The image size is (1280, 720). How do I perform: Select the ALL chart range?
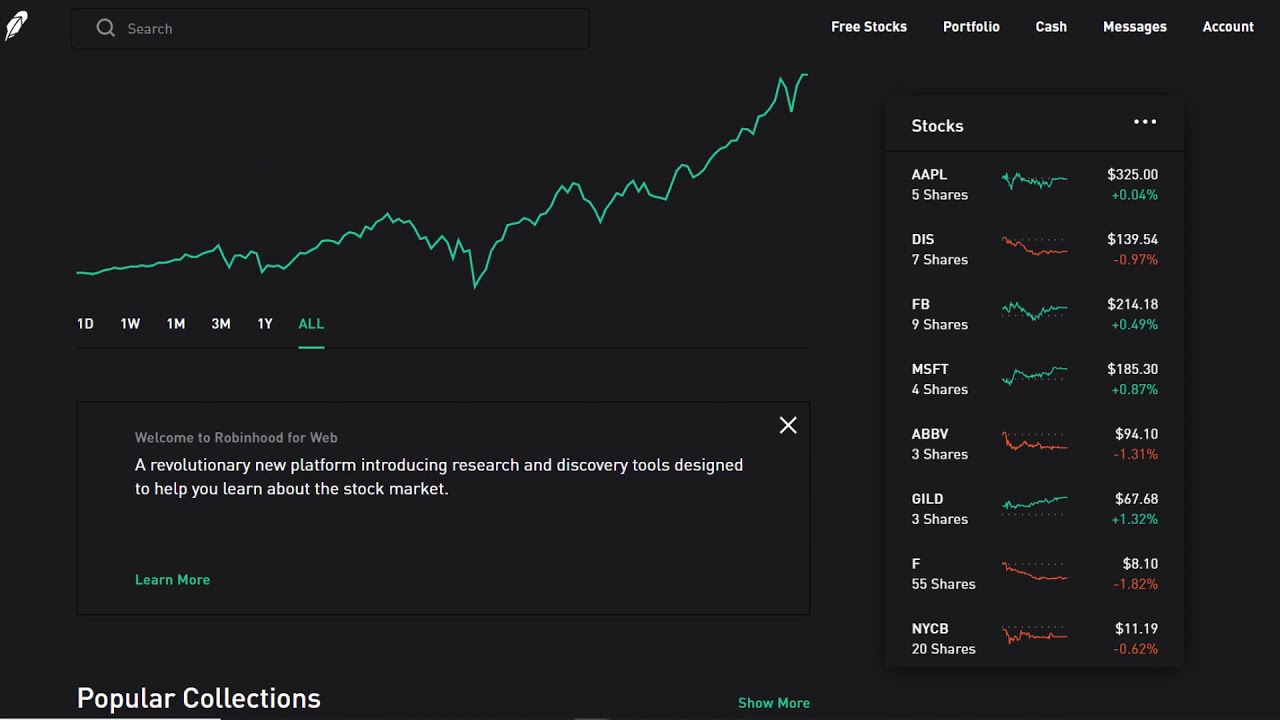point(311,324)
